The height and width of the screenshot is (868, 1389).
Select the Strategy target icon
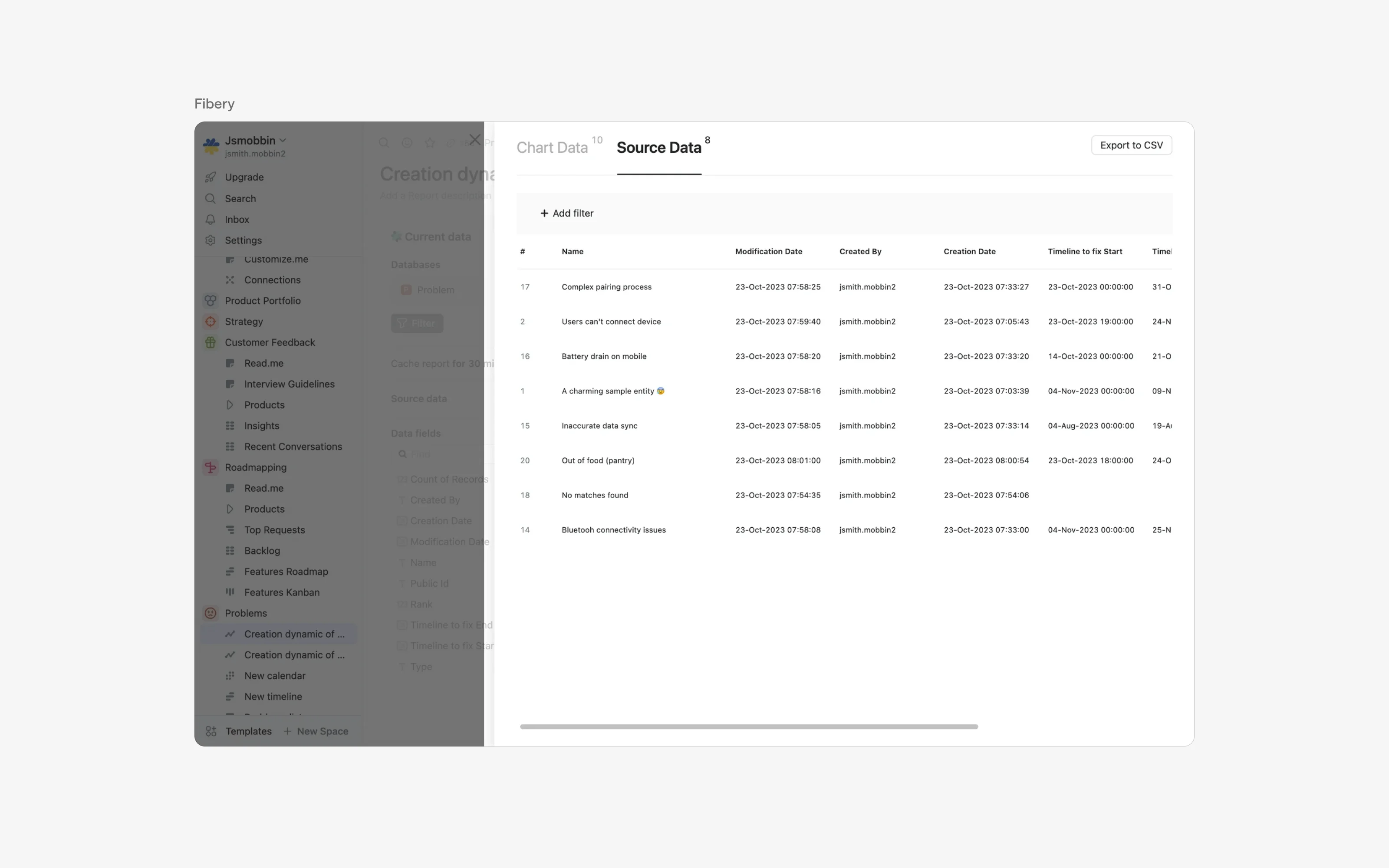point(210,321)
